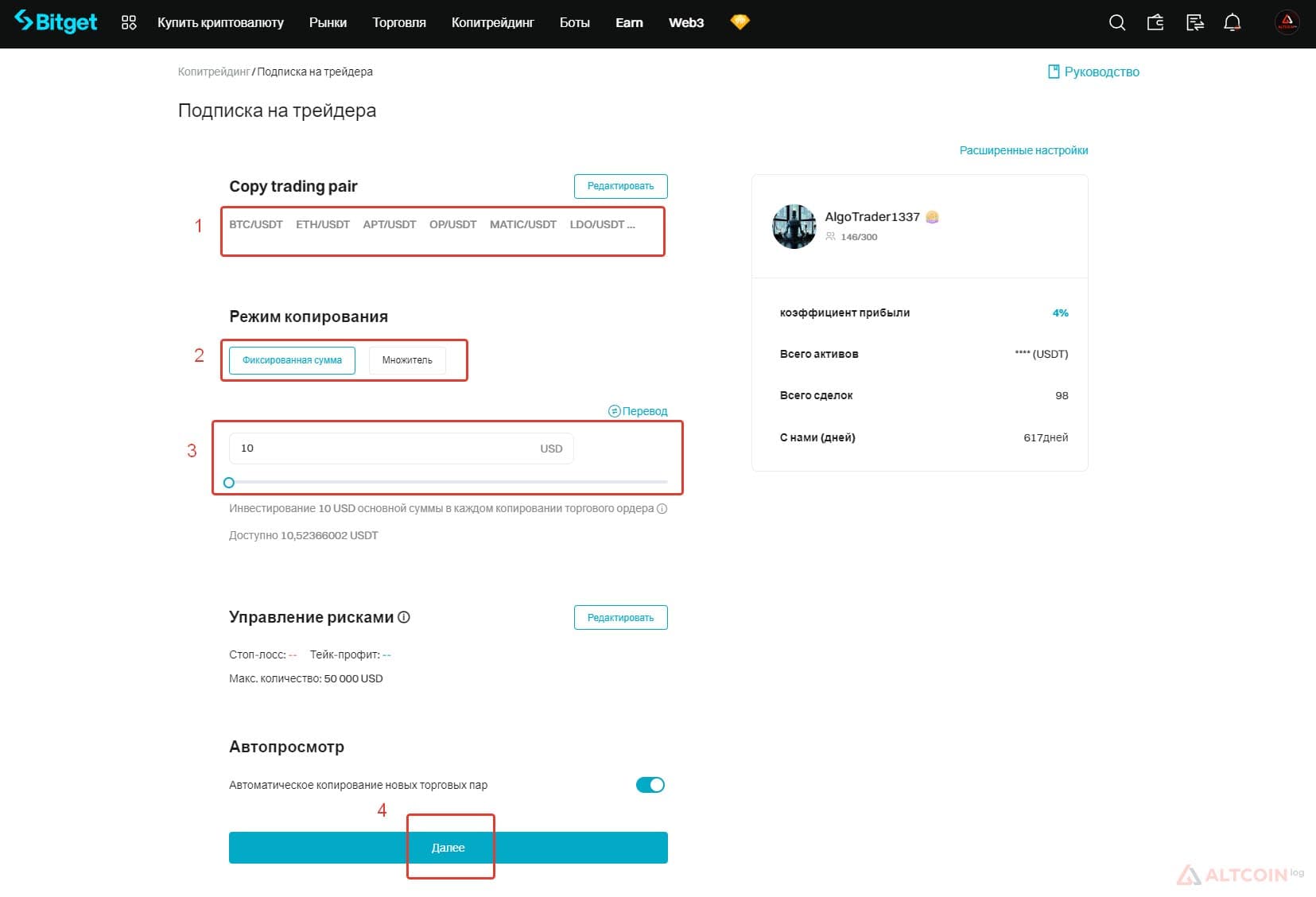Open Руководство link

1101,72
